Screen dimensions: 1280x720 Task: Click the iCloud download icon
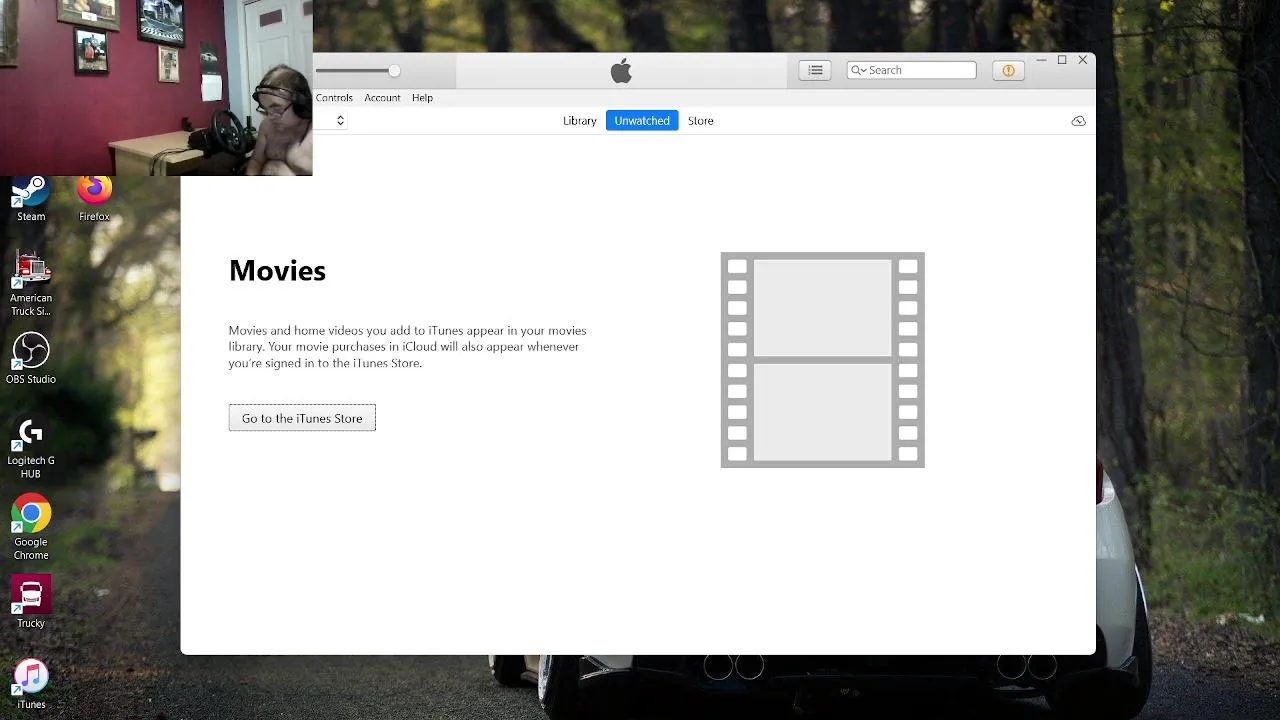click(x=1078, y=121)
